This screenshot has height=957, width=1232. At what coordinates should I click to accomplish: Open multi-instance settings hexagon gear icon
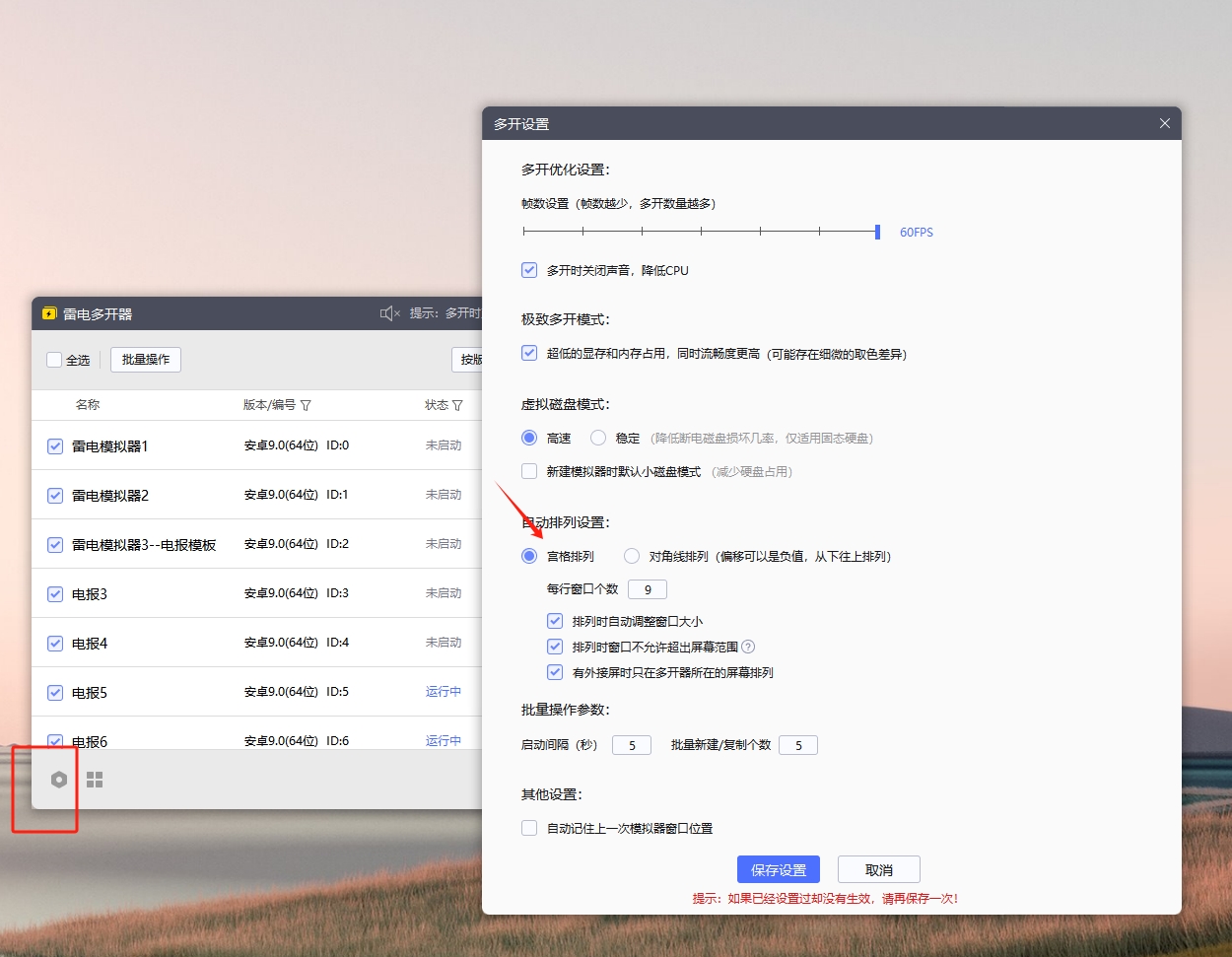59,780
